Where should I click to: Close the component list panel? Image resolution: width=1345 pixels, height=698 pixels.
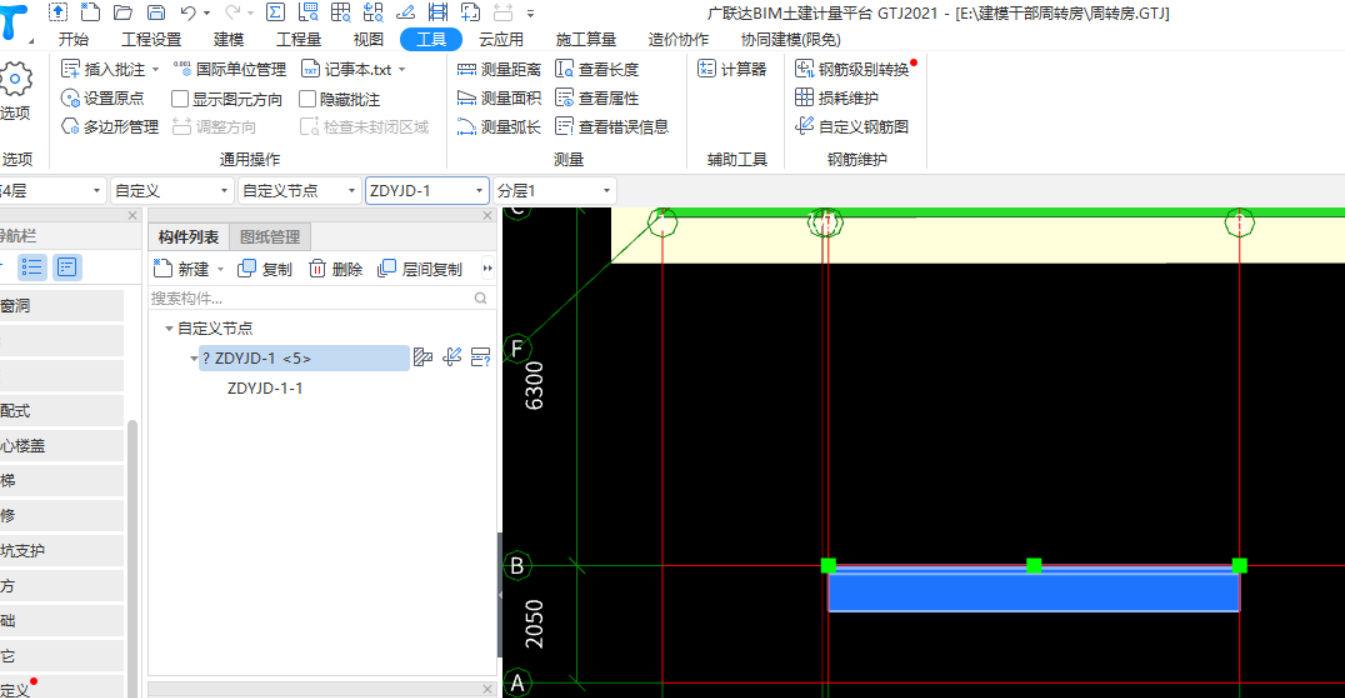[488, 215]
